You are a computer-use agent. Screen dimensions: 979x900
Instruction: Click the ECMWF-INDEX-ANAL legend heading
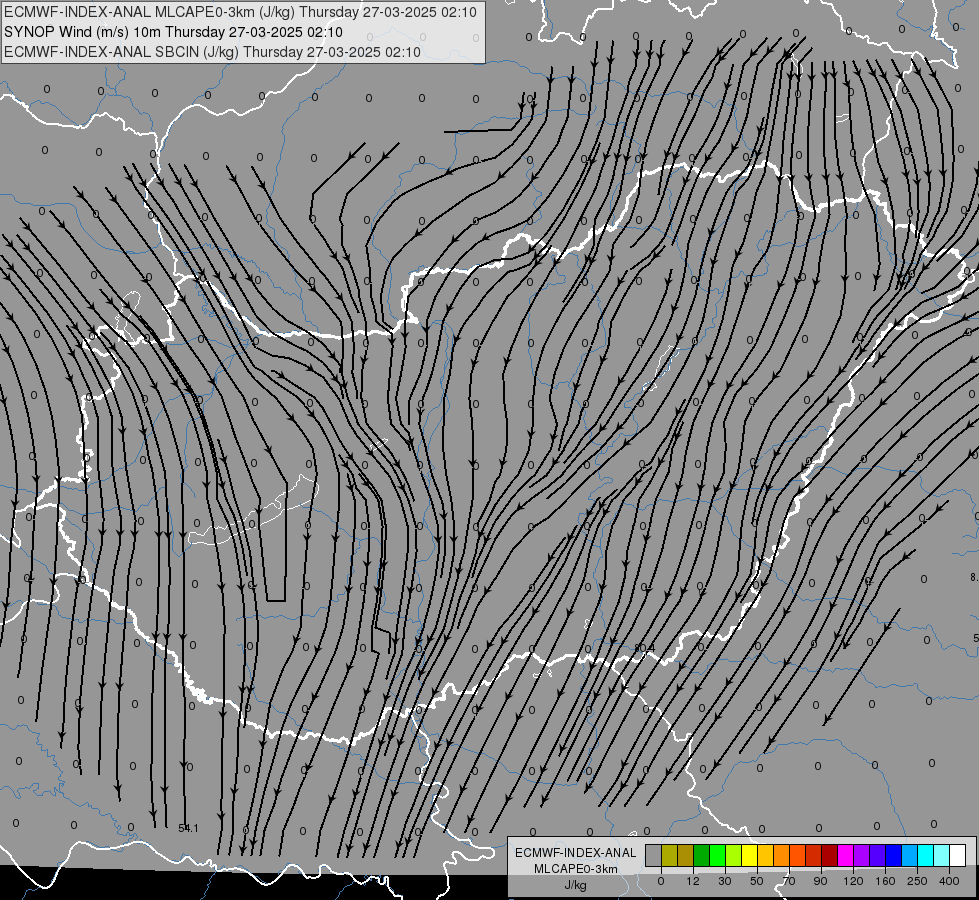click(576, 853)
